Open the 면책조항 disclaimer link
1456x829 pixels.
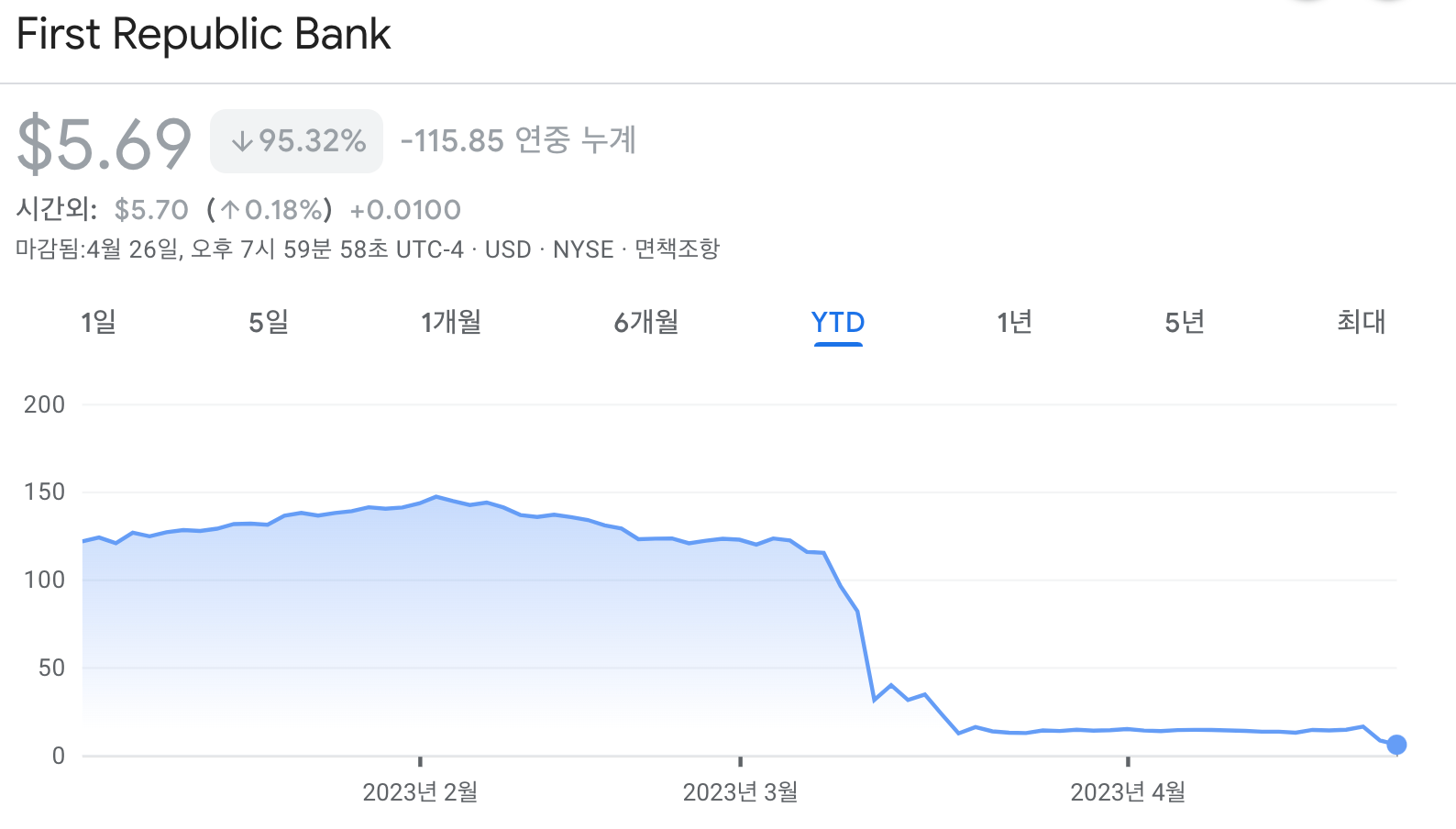pyautogui.click(x=678, y=249)
